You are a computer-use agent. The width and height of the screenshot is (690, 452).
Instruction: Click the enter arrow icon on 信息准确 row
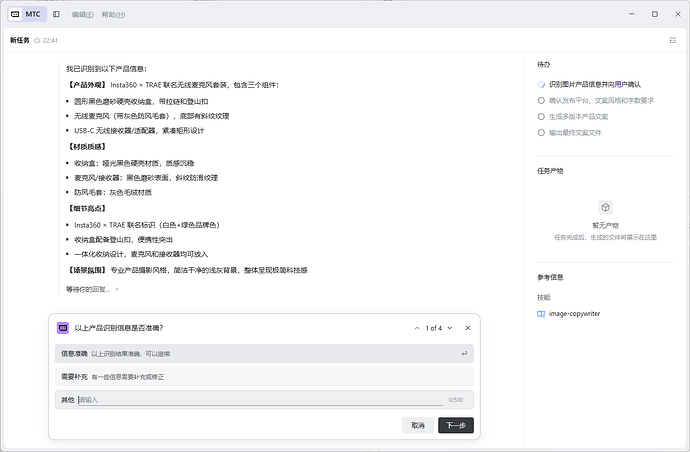point(464,353)
